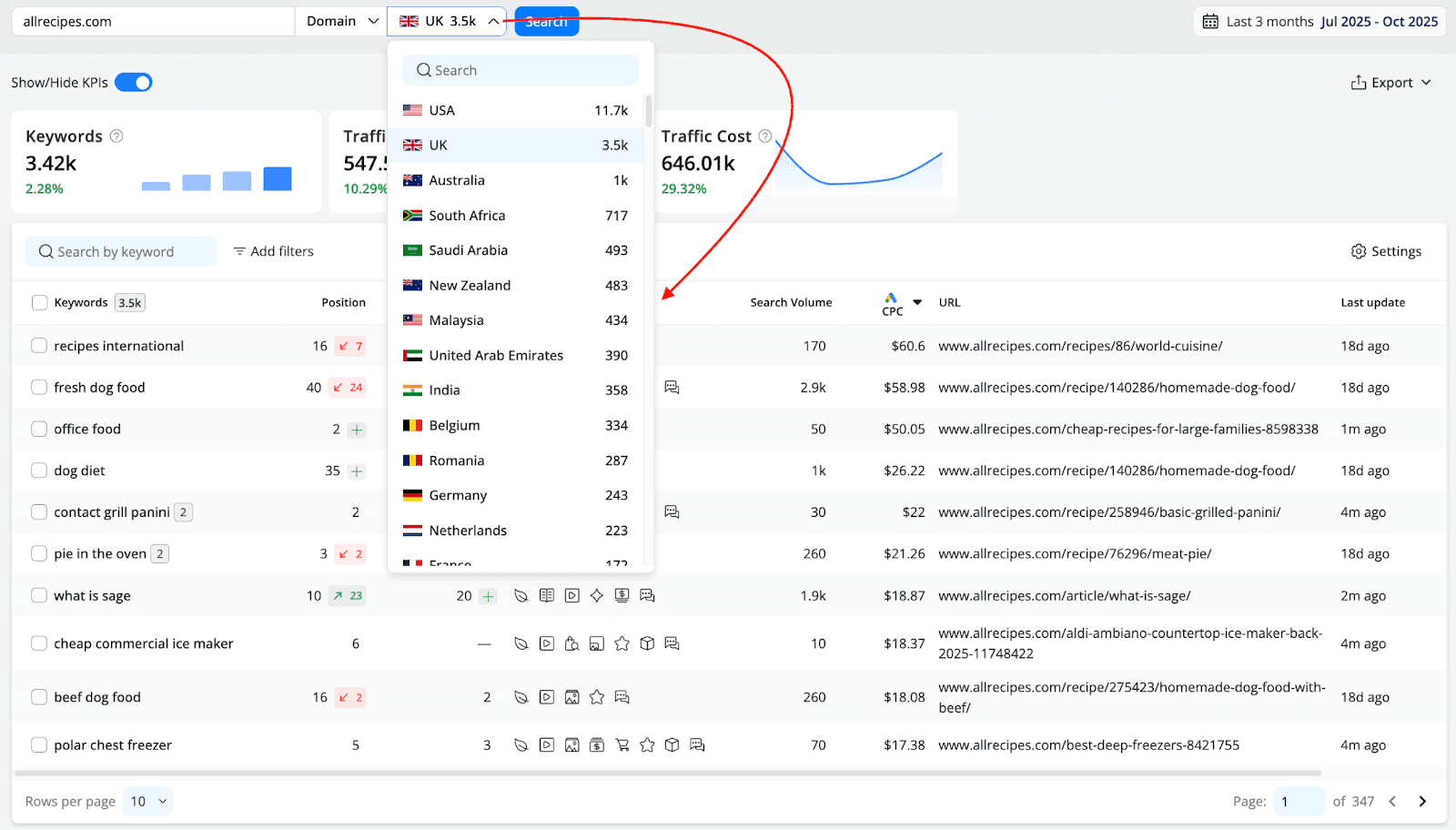Click the image thumbnail icon in ice maker row
The height and width of the screenshot is (830, 1456).
(x=597, y=644)
